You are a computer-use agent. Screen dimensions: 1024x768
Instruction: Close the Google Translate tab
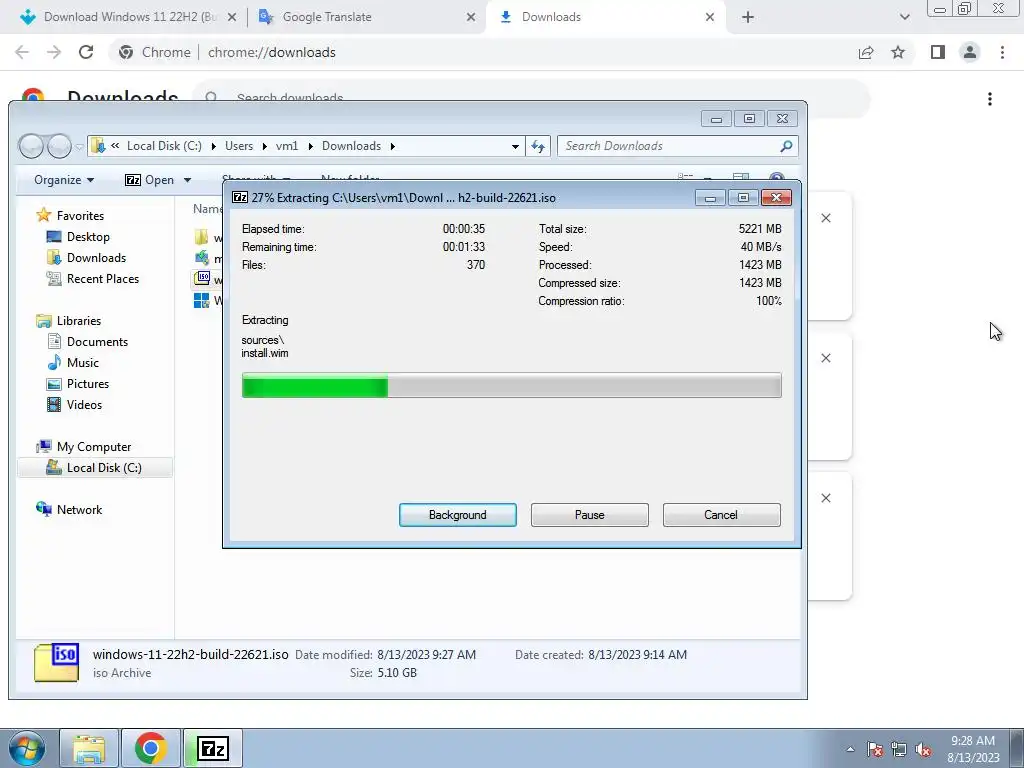(471, 17)
